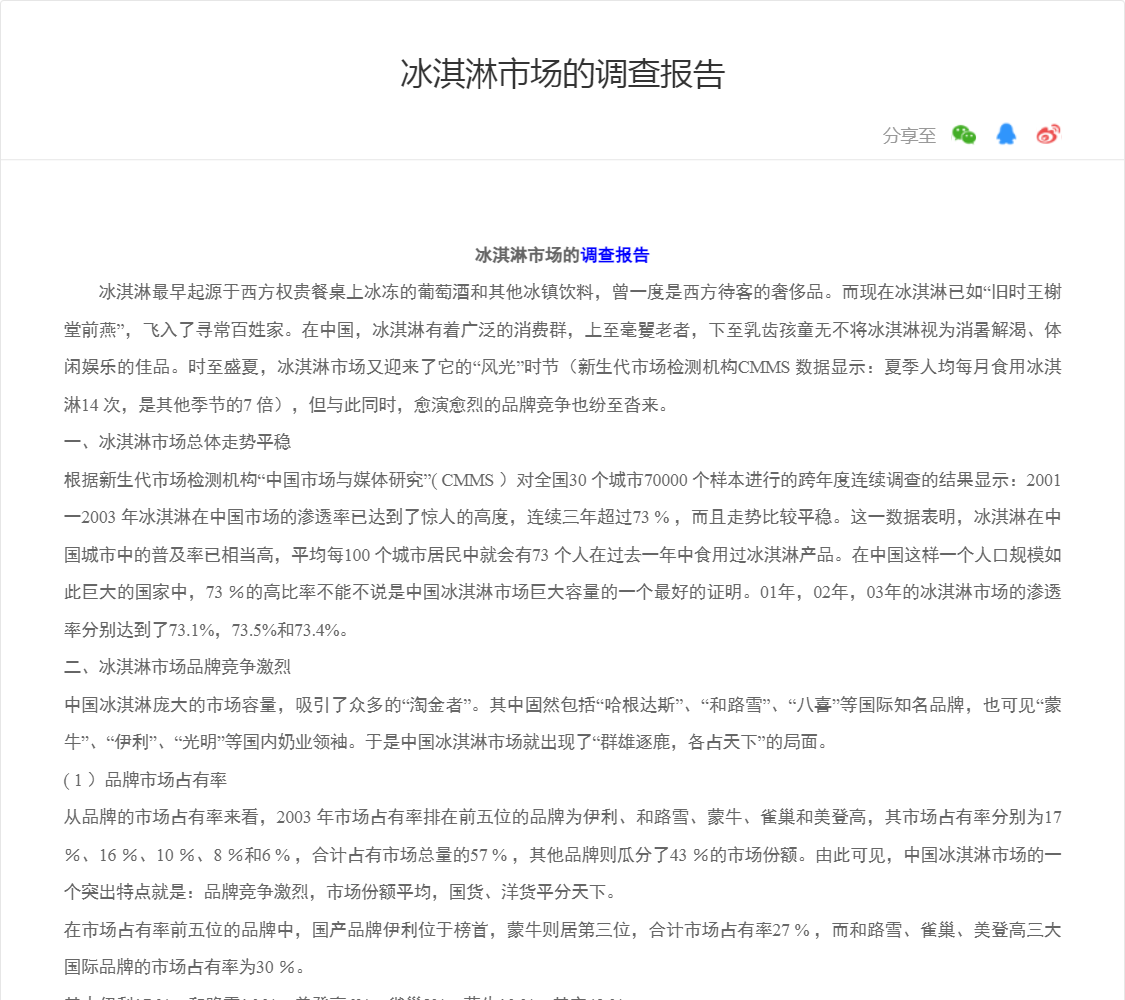Screen dimensions: 1125x1000
Task: Click the page title 冰淇淋市场的调查报告
Action: [x=562, y=74]
